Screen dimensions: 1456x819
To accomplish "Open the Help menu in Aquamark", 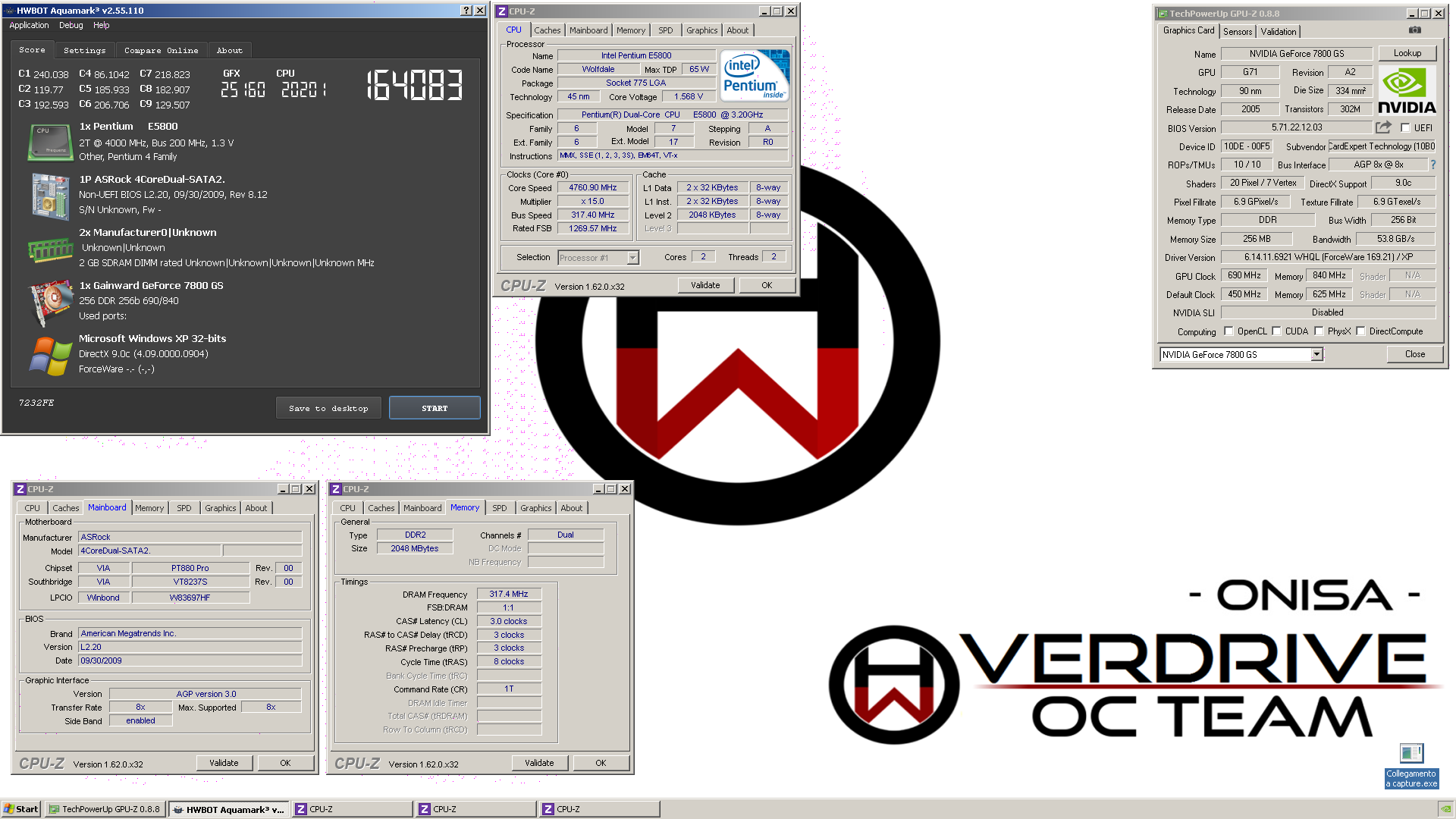I will [x=102, y=25].
